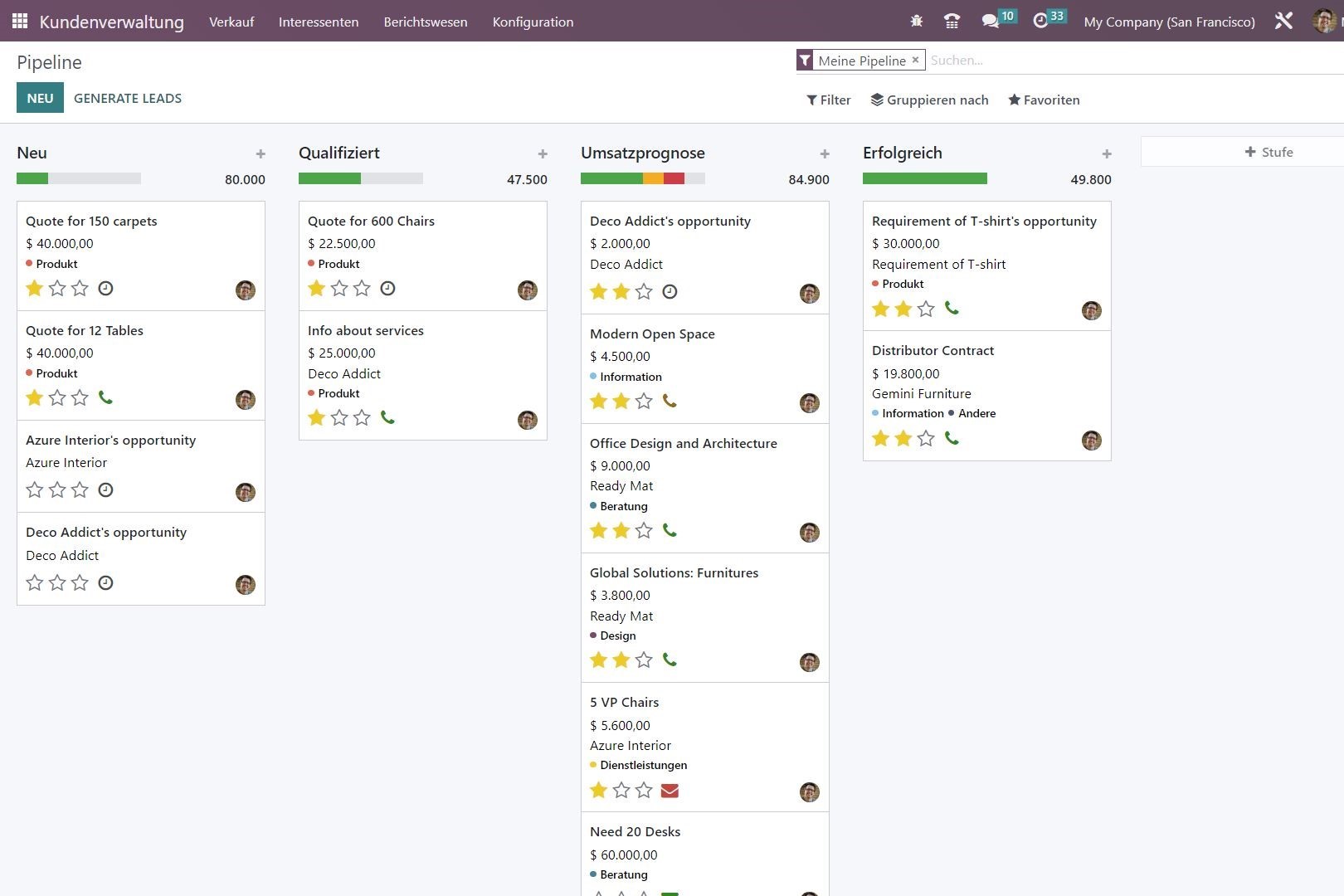Image resolution: width=1344 pixels, height=896 pixels.
Task: Open the activities clock icon in navbar
Action: 1040,22
